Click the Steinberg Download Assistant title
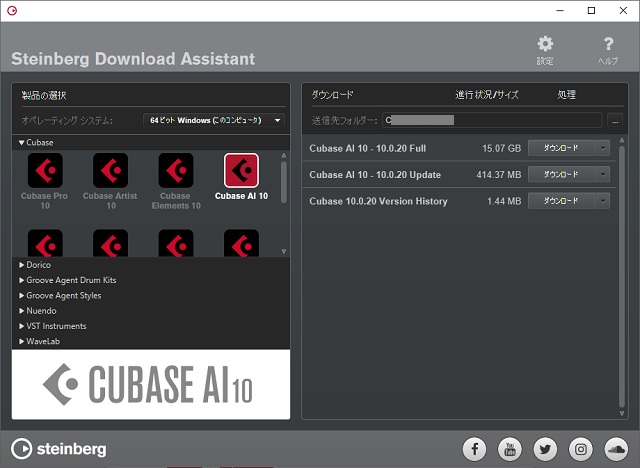The width and height of the screenshot is (640, 468). 133,59
